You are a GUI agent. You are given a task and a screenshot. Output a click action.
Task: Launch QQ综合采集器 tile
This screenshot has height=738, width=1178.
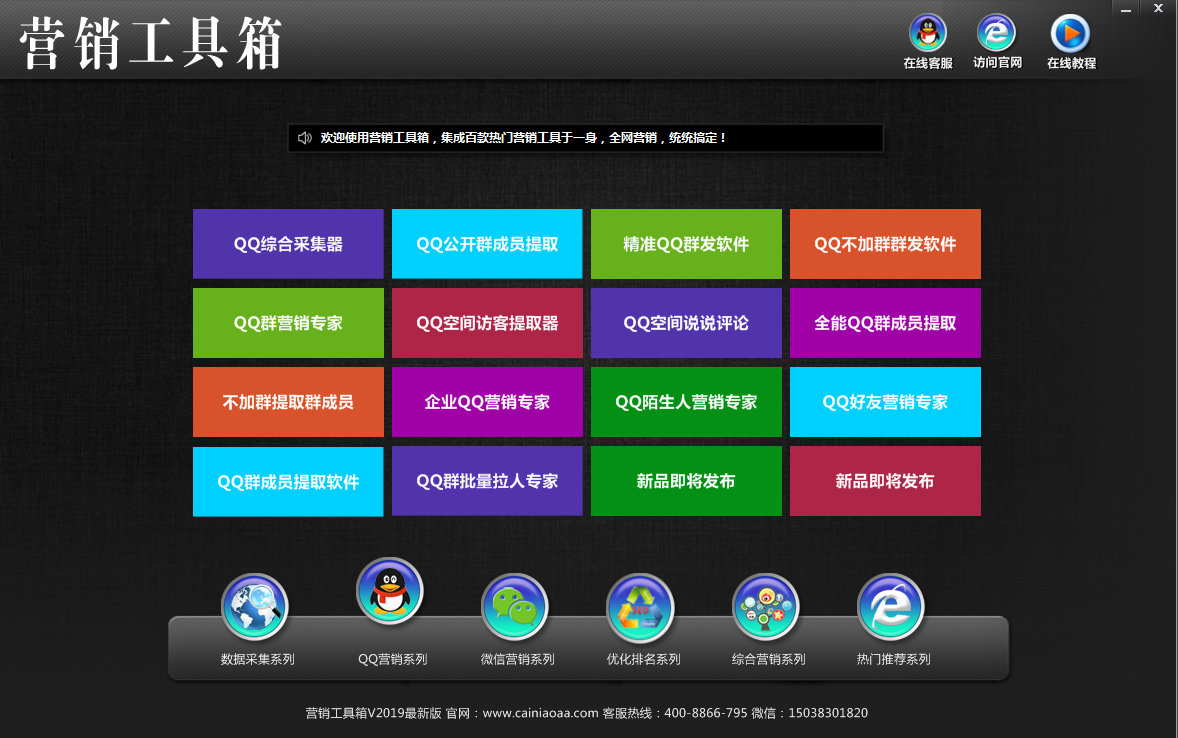(288, 244)
